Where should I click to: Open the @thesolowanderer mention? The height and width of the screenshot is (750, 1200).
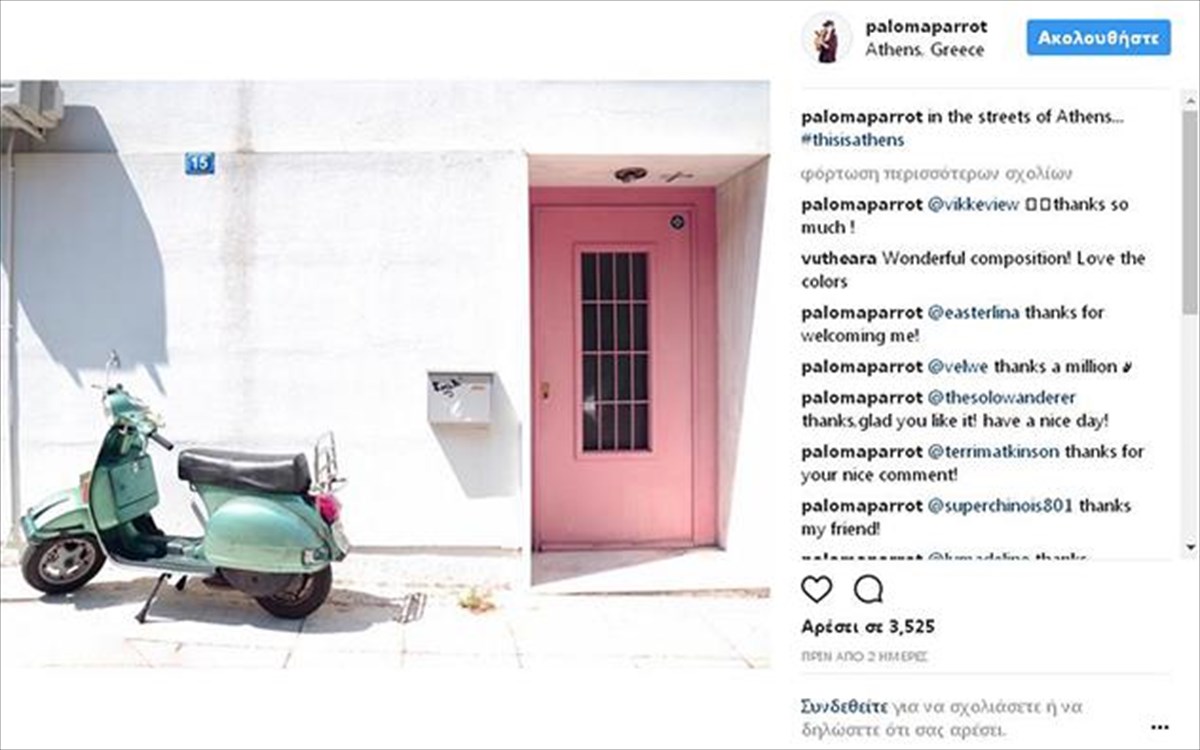point(1002,397)
